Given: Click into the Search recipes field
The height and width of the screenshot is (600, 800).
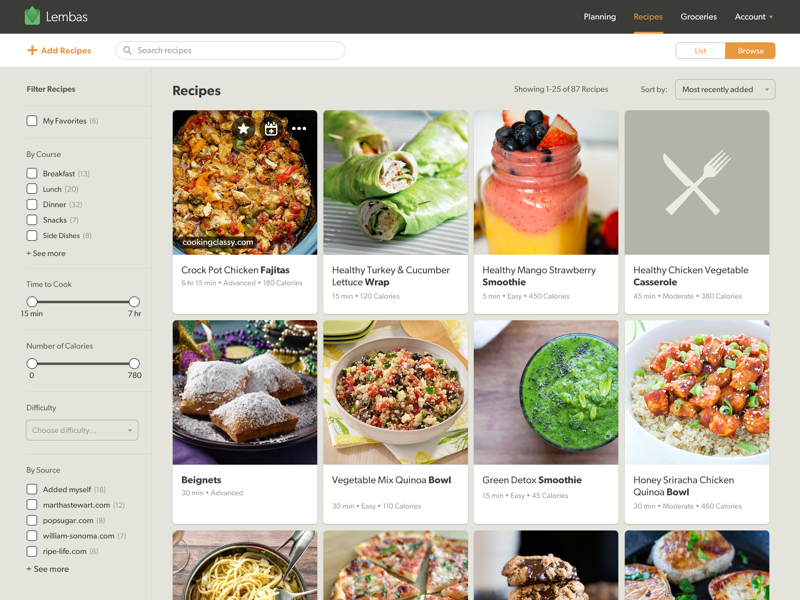Looking at the screenshot, I should coord(230,51).
